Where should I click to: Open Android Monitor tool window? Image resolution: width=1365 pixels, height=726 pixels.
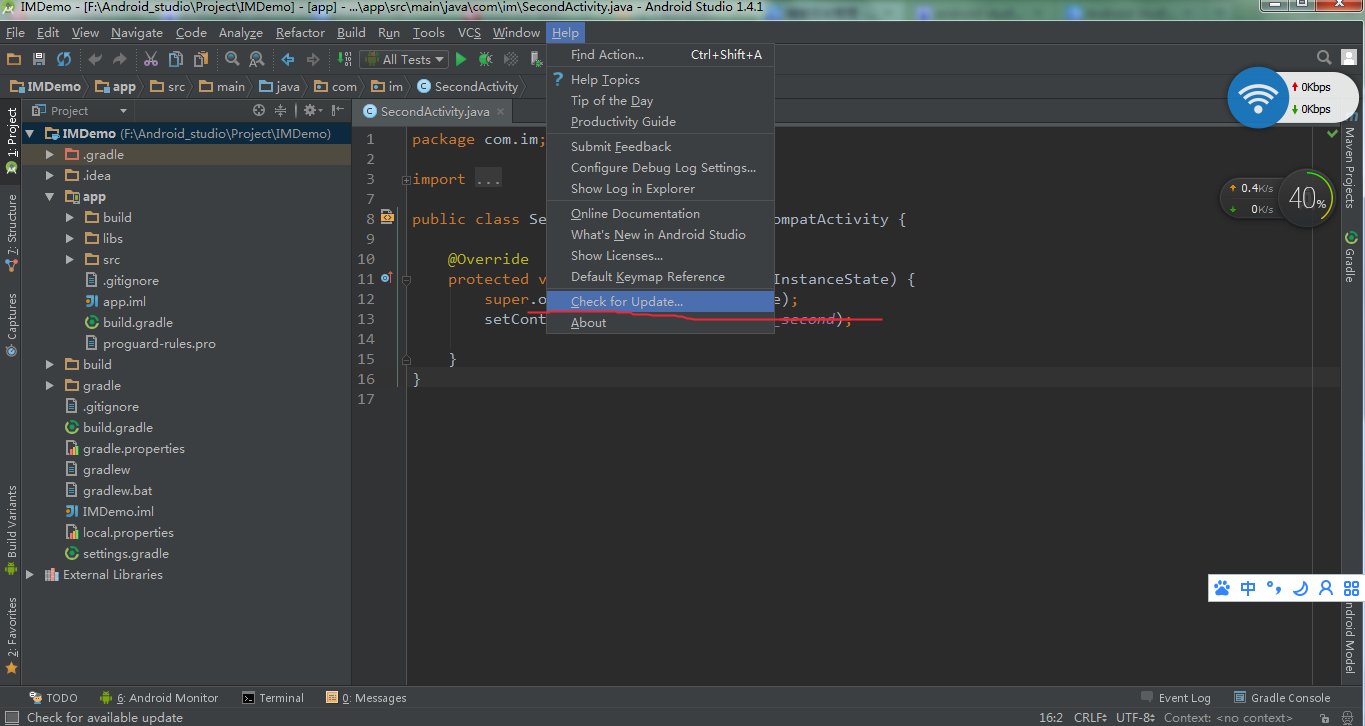click(x=159, y=698)
